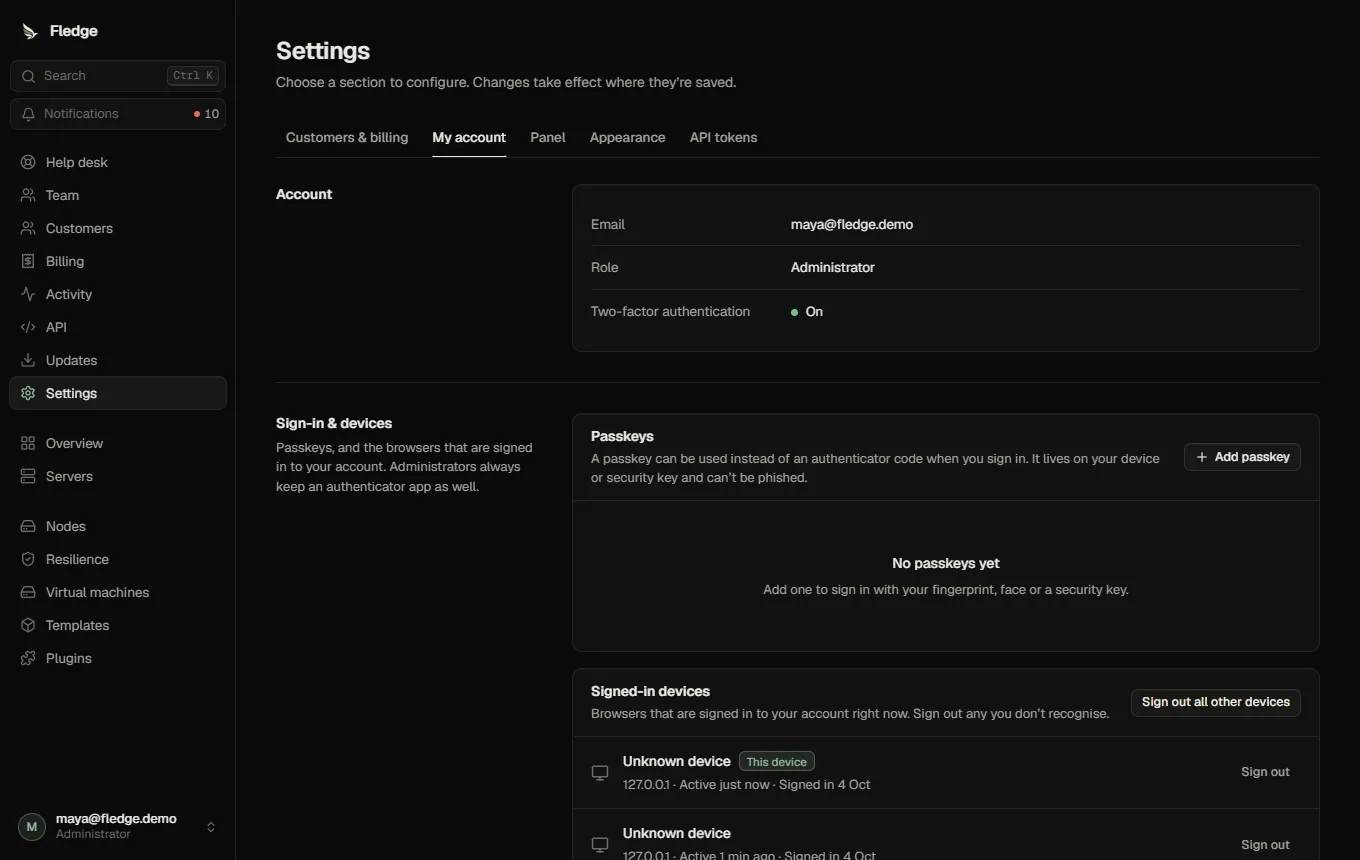Click the No passkeys yet message
This screenshot has width=1360, height=860.
[946, 563]
